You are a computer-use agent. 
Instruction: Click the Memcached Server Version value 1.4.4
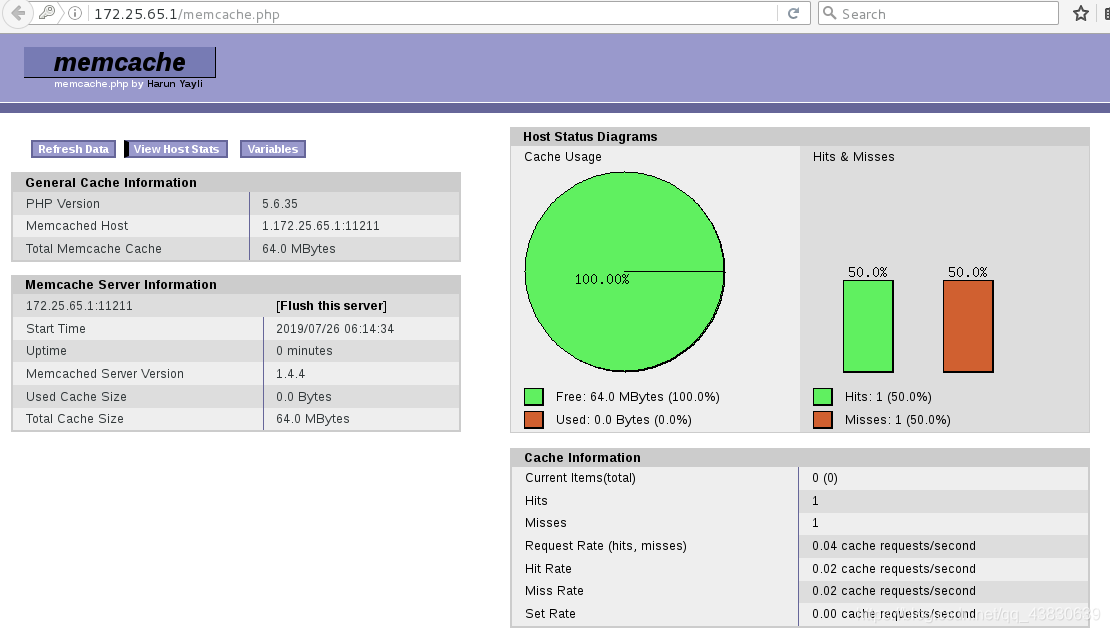click(x=290, y=374)
